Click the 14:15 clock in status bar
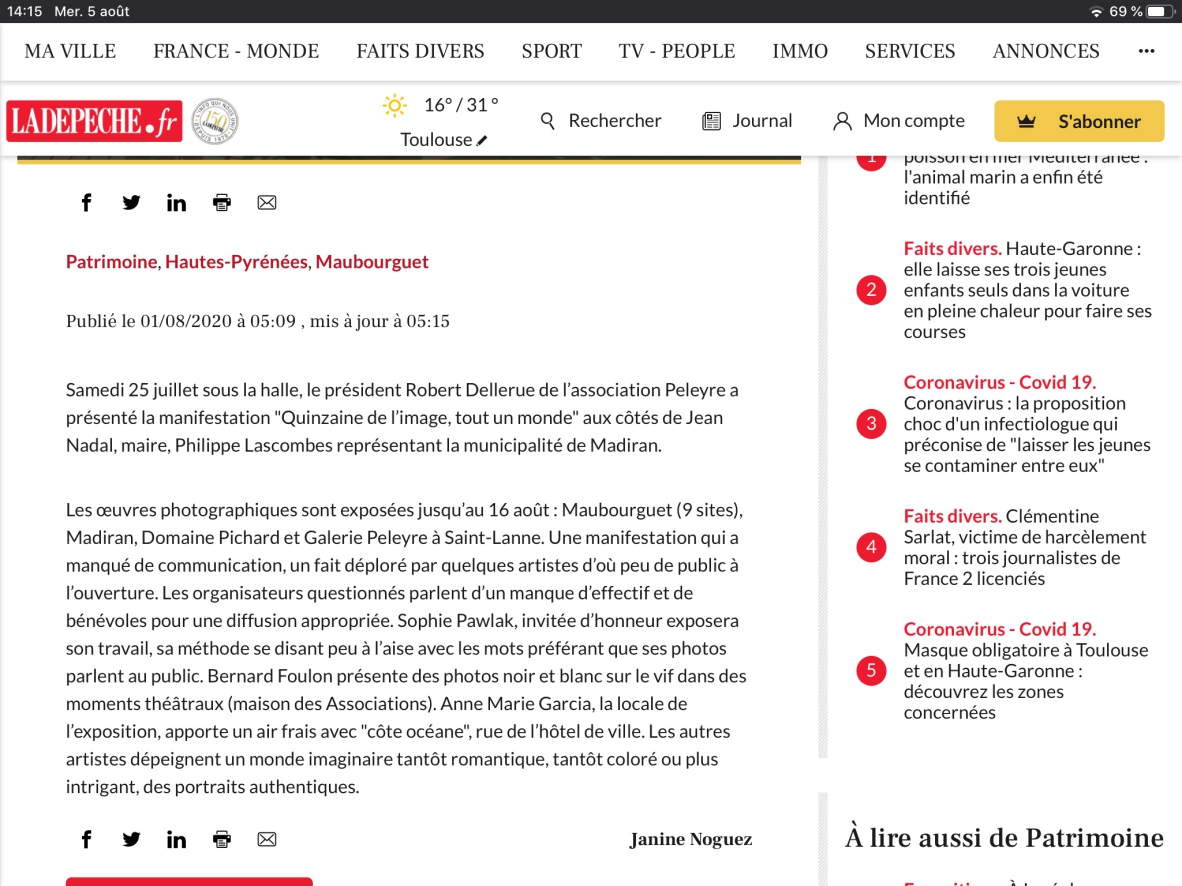 coord(25,11)
